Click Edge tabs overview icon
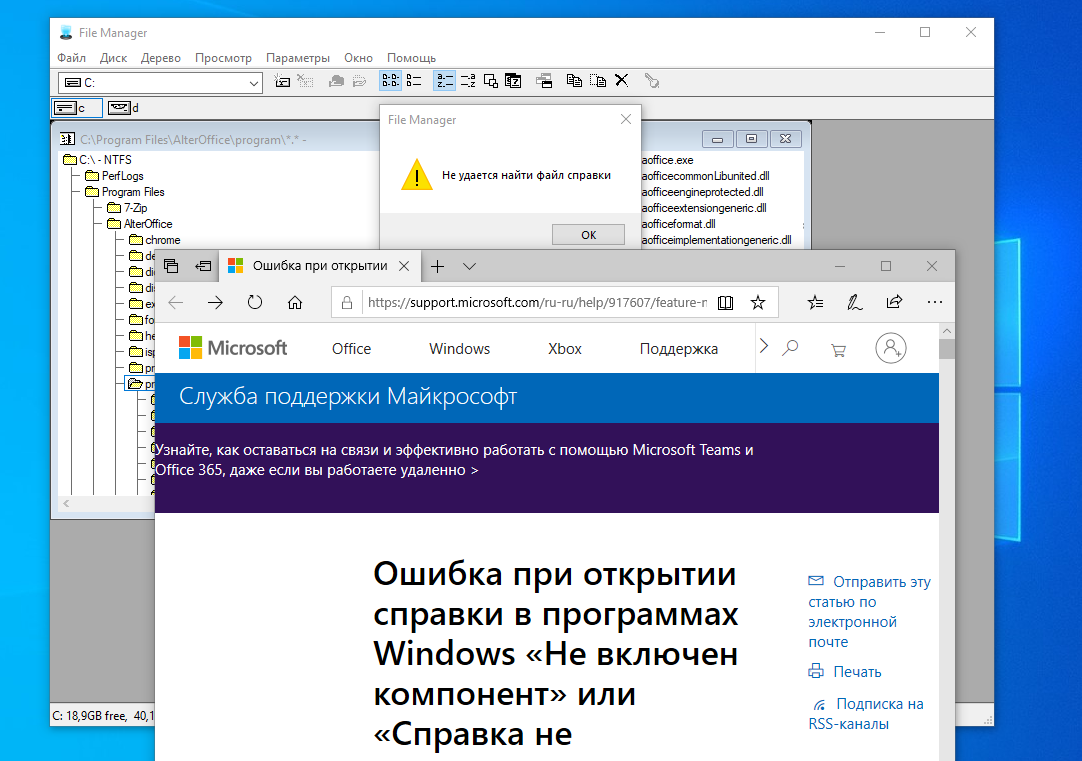1082x761 pixels. pyautogui.click(x=171, y=266)
